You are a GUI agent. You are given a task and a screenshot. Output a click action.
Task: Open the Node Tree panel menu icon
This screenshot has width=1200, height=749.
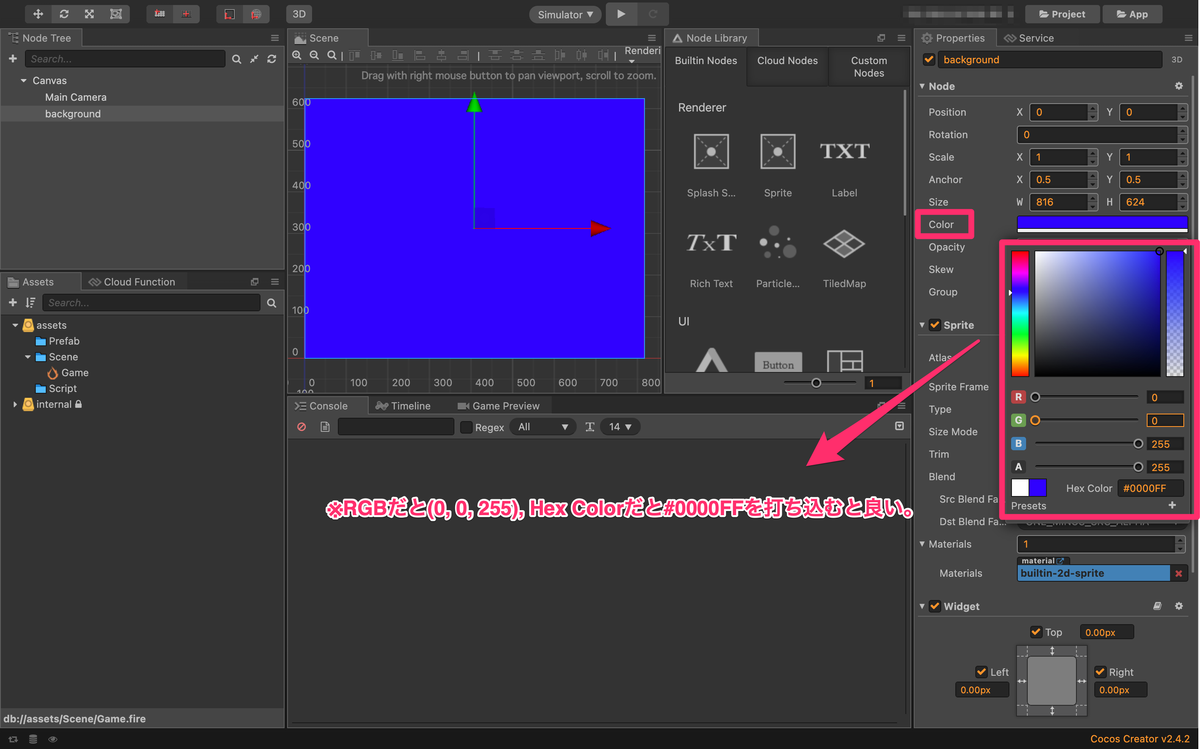point(275,38)
